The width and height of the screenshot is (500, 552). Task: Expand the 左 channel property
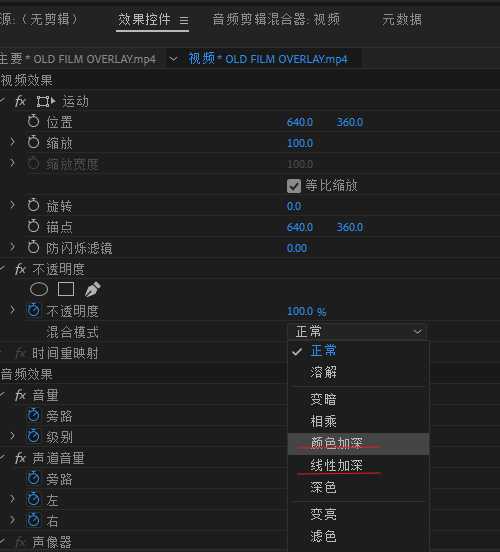[x=12, y=499]
